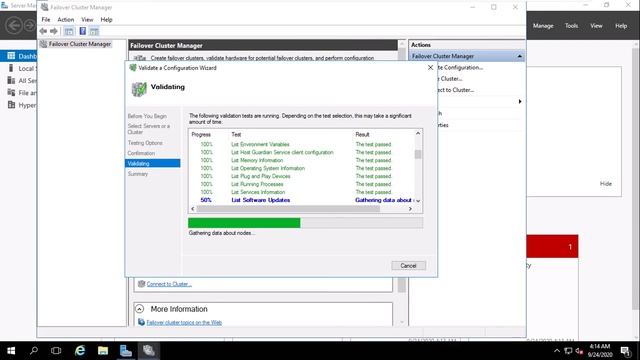Click the test list vertical scrollbar thumb
This screenshot has width=640, height=360.
418,154
